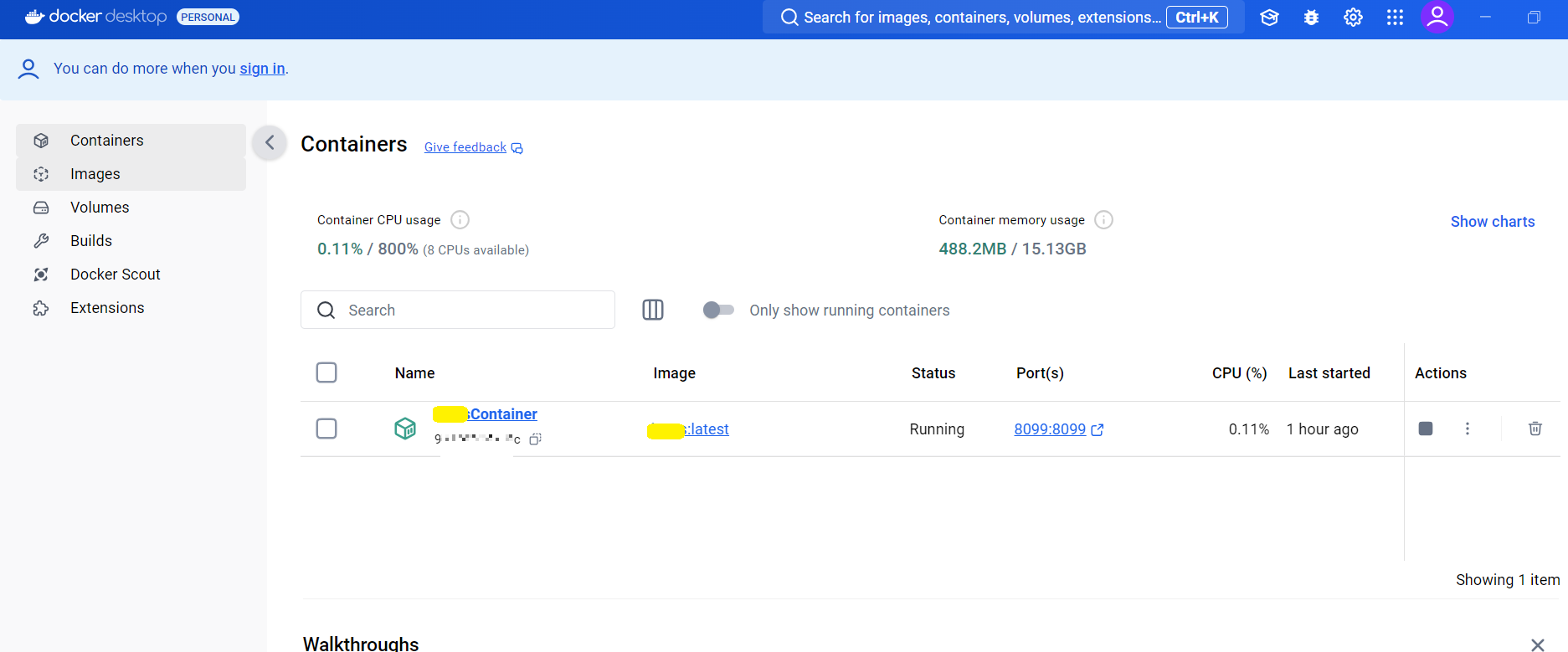Screen dimensions: 1568x652
Task: Delete the container with trash icon
Action: pyautogui.click(x=1535, y=429)
